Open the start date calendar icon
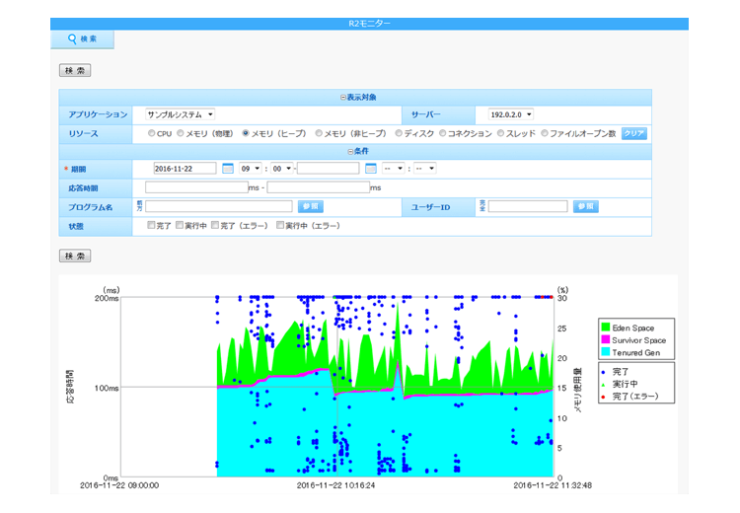 [x=227, y=168]
